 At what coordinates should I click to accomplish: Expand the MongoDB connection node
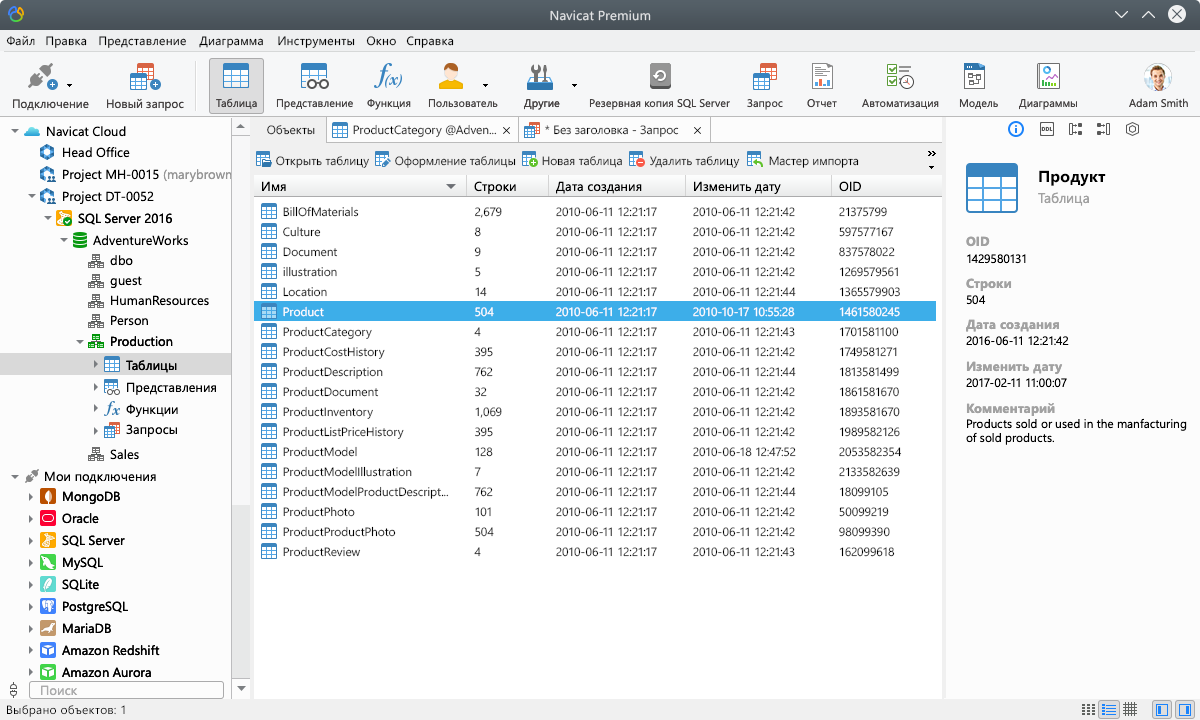click(x=30, y=496)
